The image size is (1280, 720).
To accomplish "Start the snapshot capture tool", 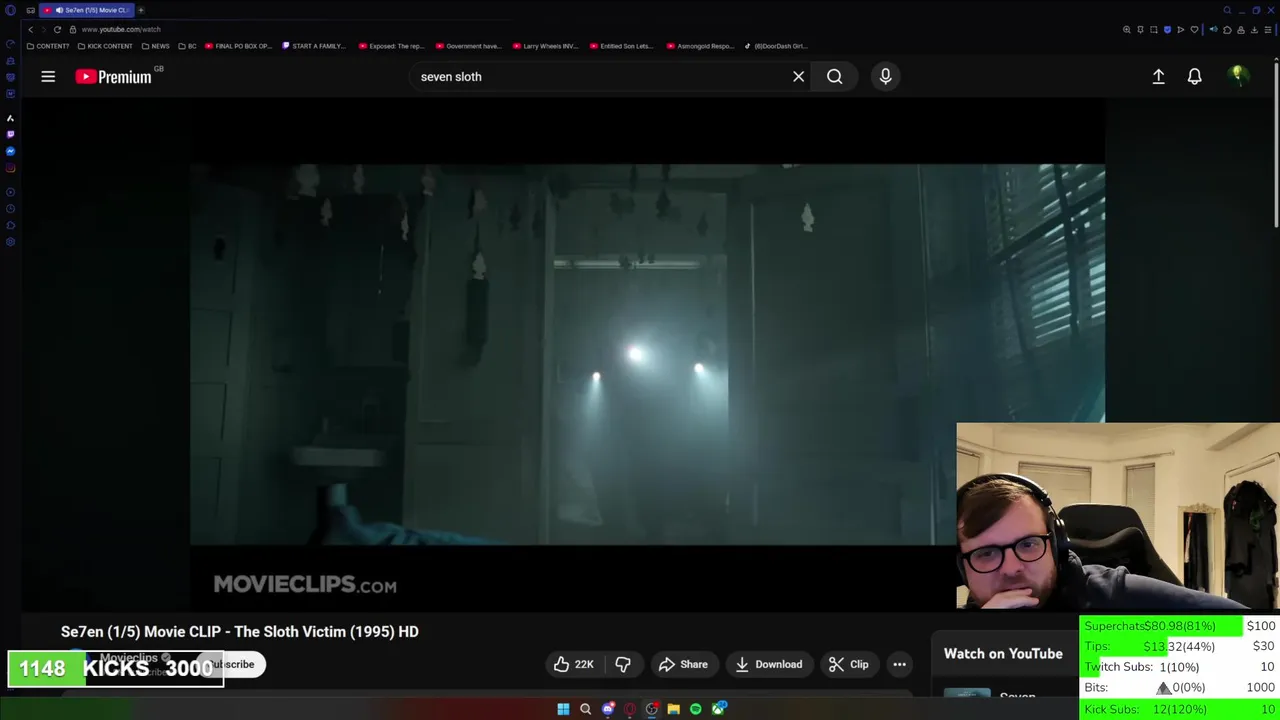I will [1153, 30].
